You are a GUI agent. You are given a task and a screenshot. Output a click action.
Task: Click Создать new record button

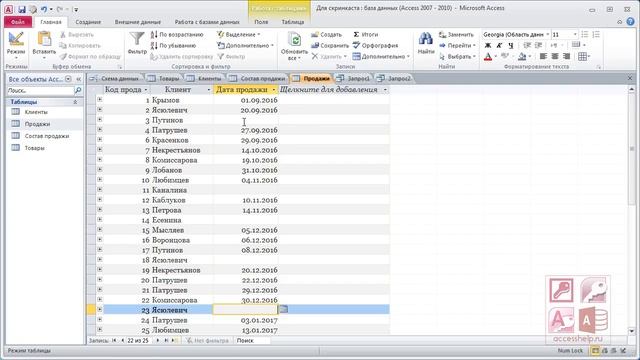pos(326,35)
